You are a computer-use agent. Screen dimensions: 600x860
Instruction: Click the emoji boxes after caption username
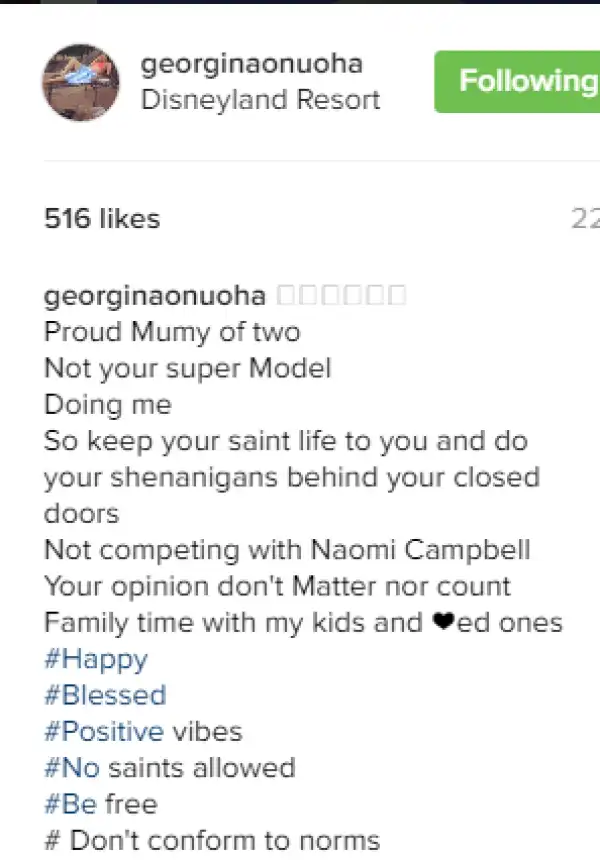pos(340,296)
